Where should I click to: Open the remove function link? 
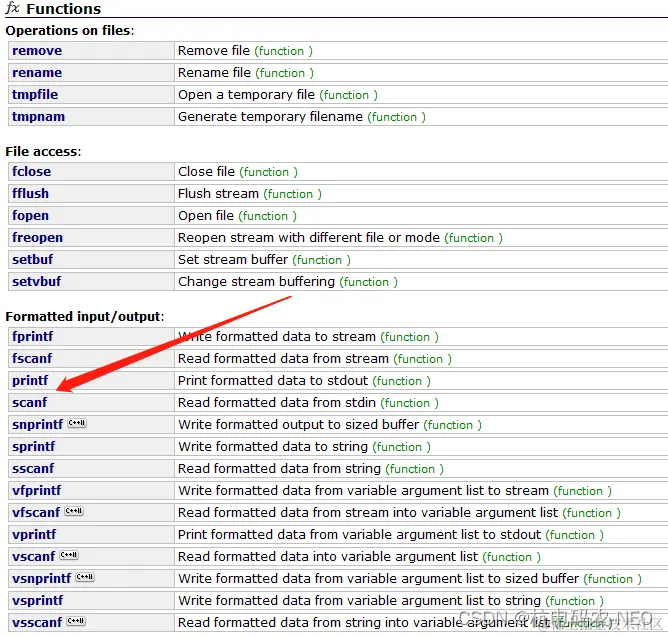[37, 51]
